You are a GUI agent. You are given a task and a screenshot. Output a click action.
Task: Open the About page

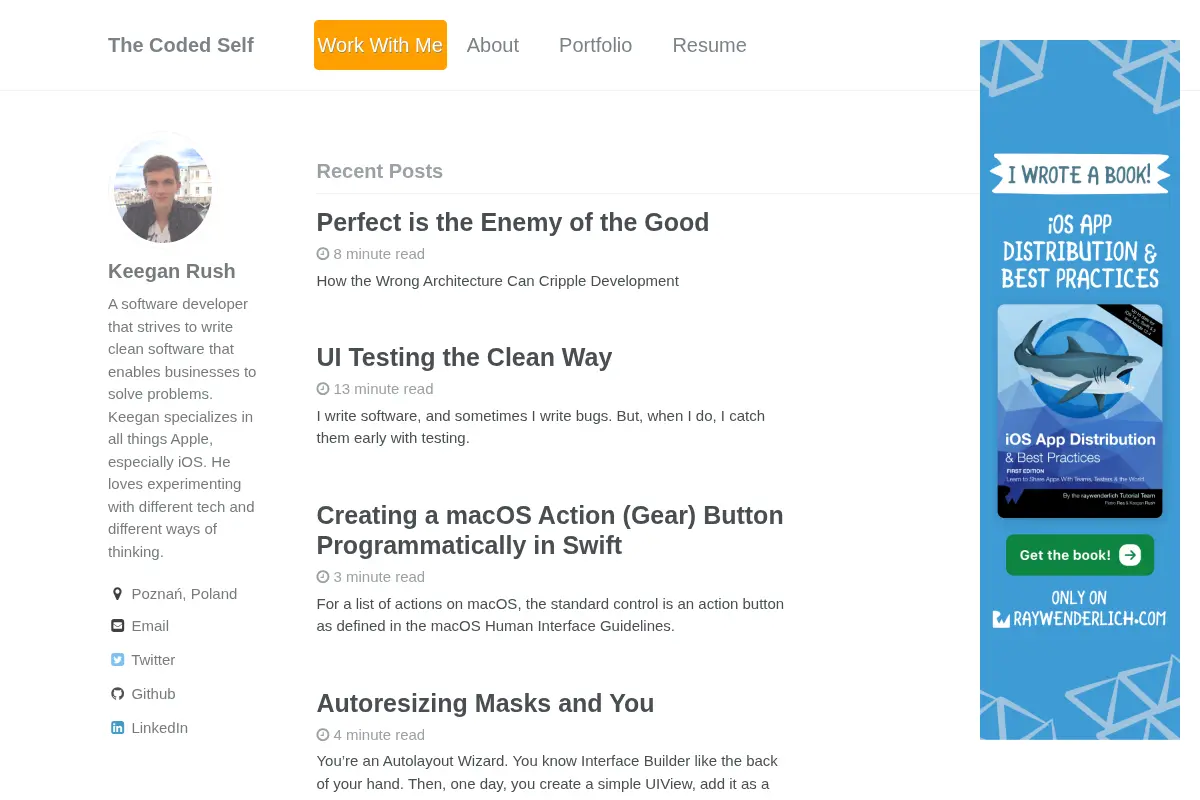(493, 45)
